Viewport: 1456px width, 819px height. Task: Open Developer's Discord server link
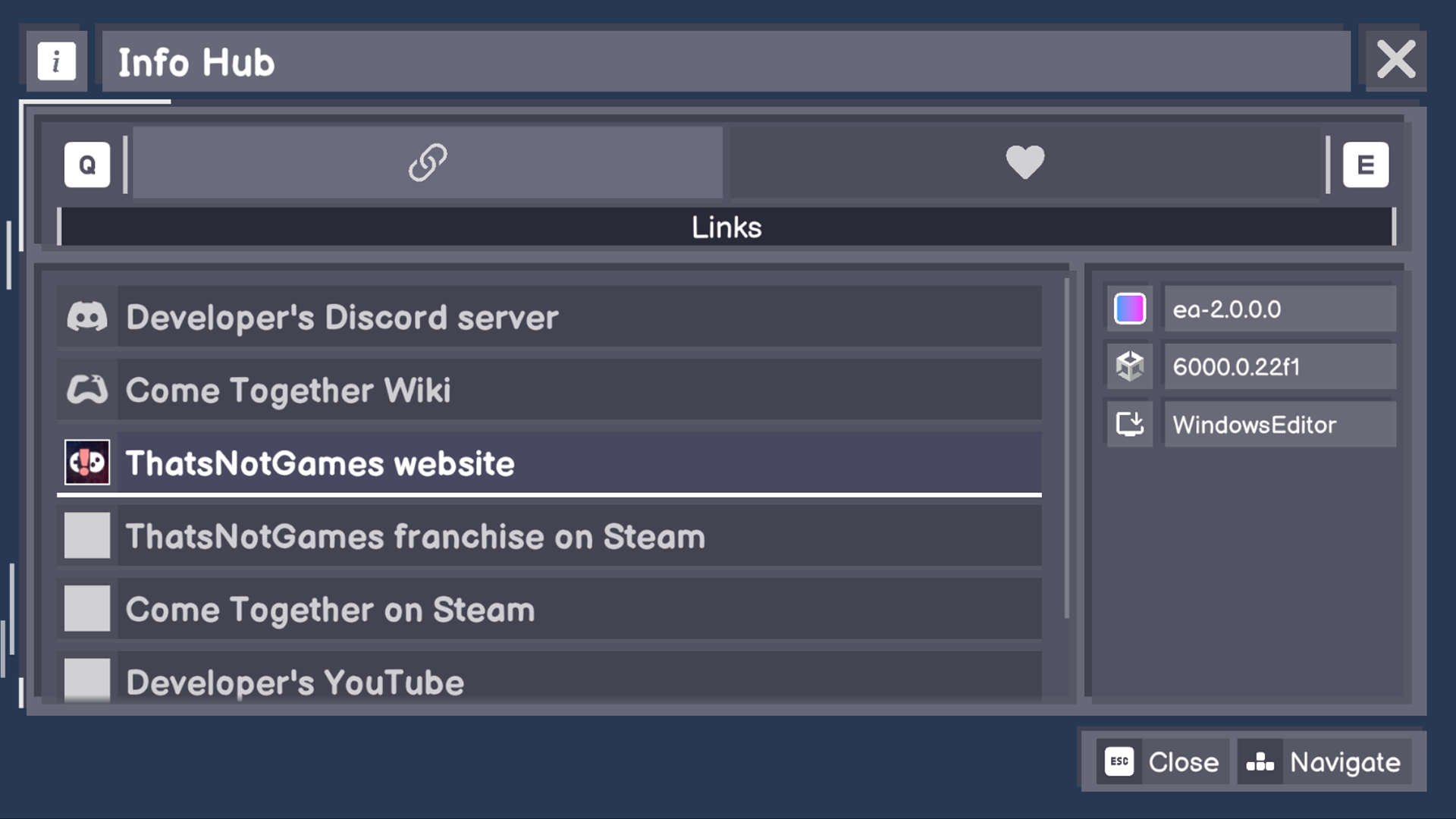(548, 317)
